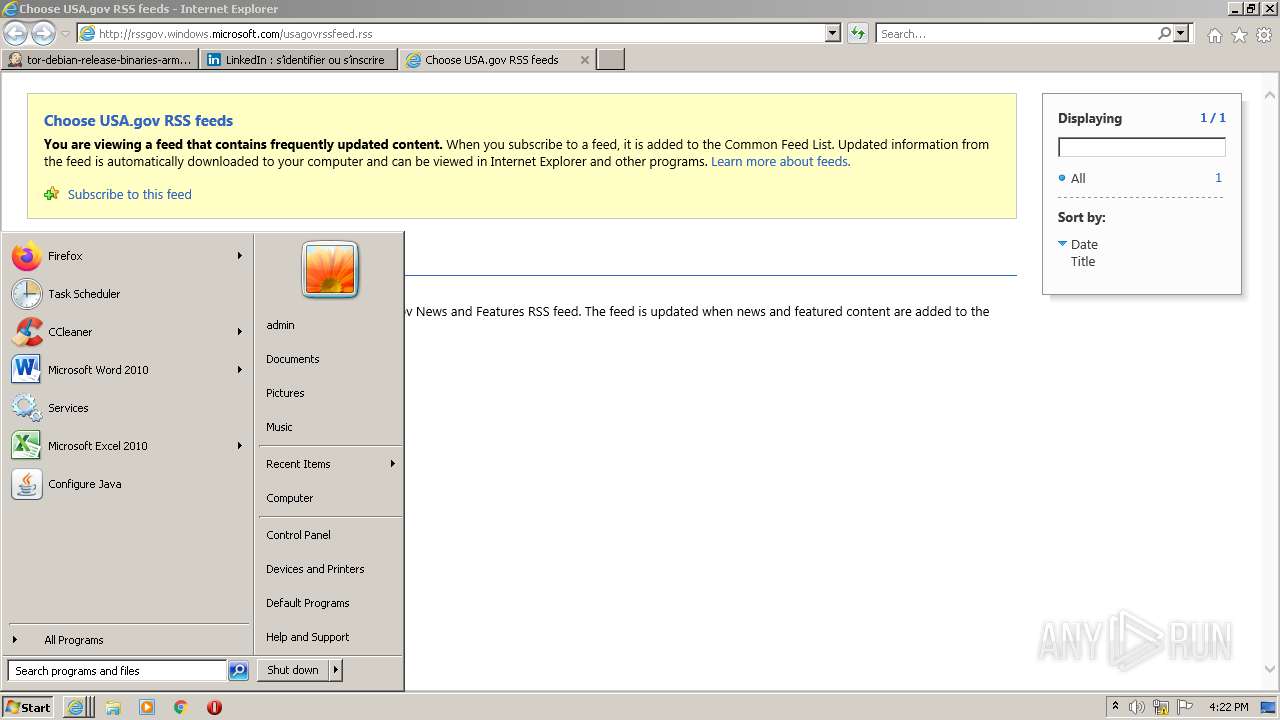
Task: Click the Shut down button
Action: tap(293, 670)
